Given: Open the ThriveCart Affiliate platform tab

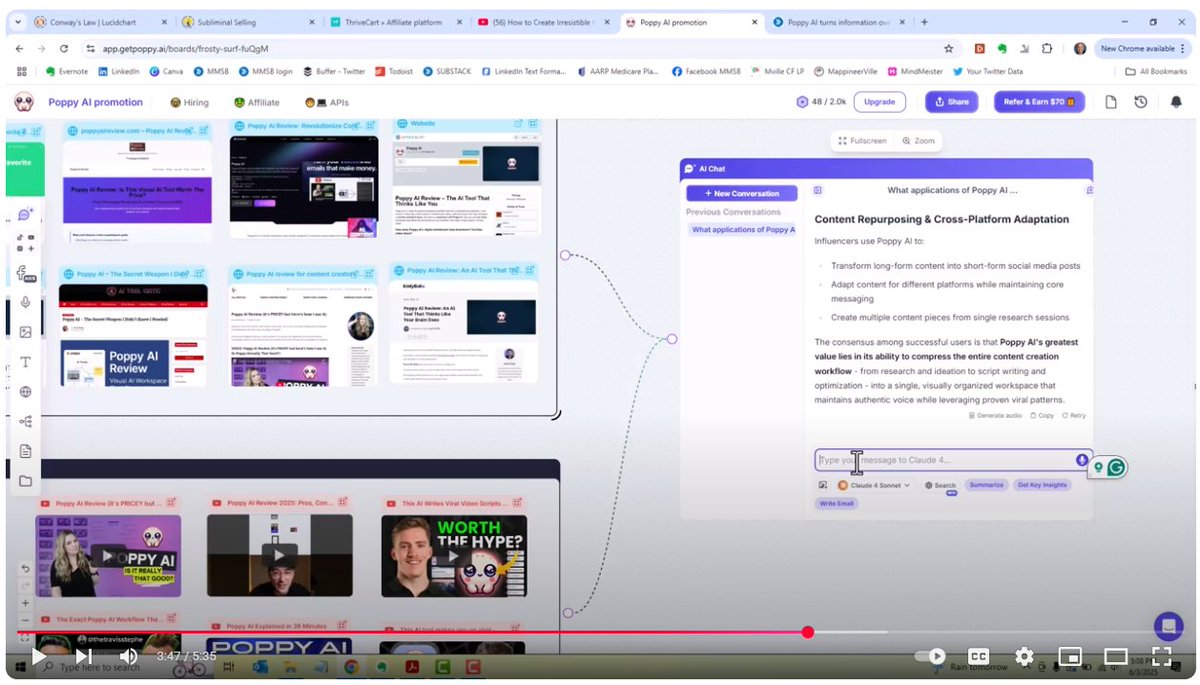Looking at the screenshot, I should coord(394,22).
